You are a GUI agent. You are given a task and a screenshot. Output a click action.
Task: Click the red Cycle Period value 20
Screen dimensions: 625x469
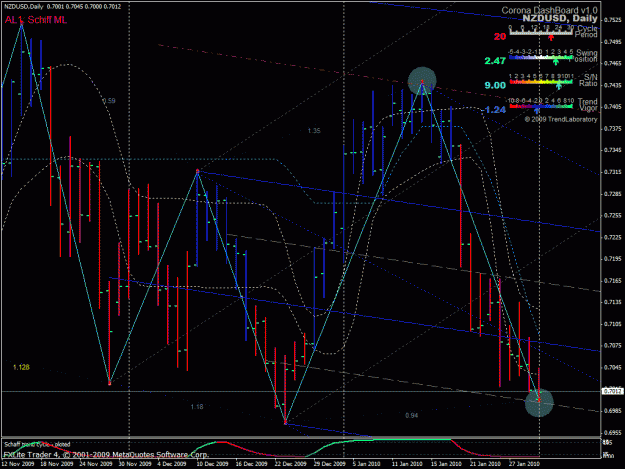point(500,37)
